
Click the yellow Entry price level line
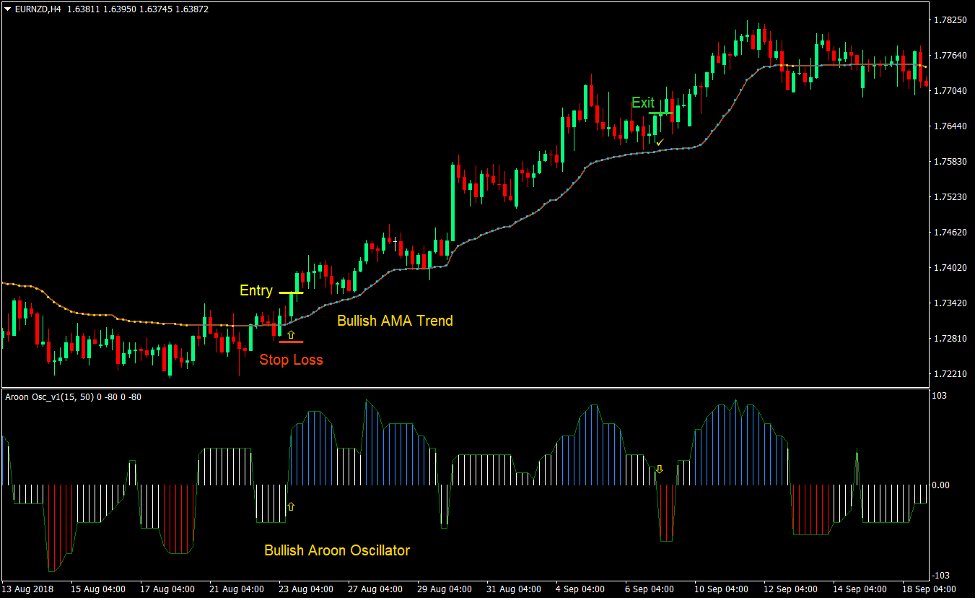291,293
